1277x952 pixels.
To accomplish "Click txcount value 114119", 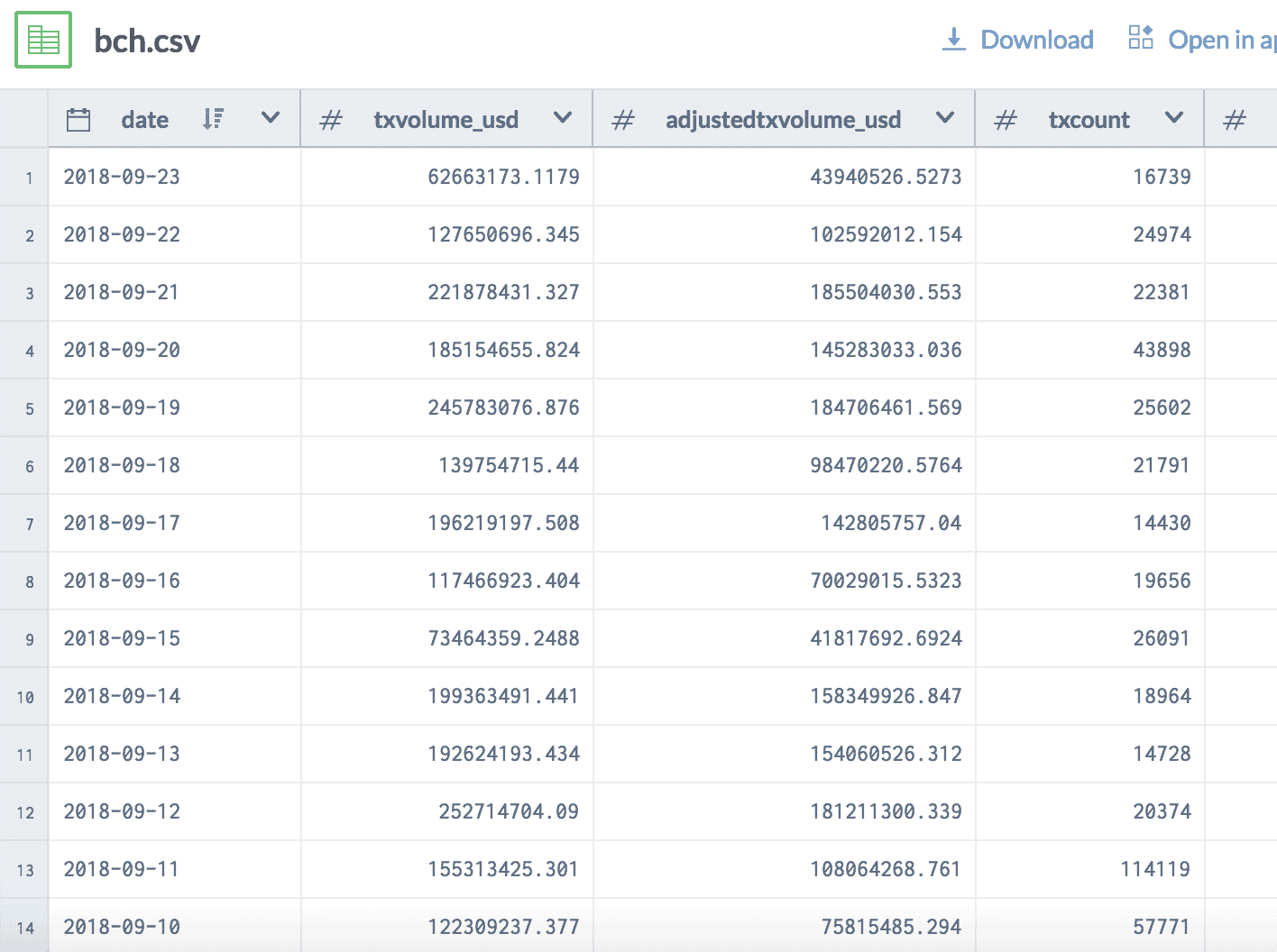I will 1155,869.
